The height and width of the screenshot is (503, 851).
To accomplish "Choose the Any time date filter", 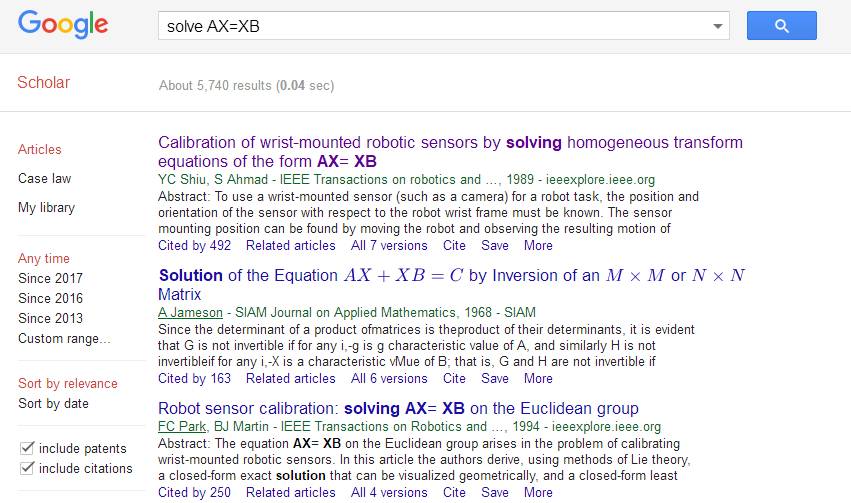I will 43,258.
